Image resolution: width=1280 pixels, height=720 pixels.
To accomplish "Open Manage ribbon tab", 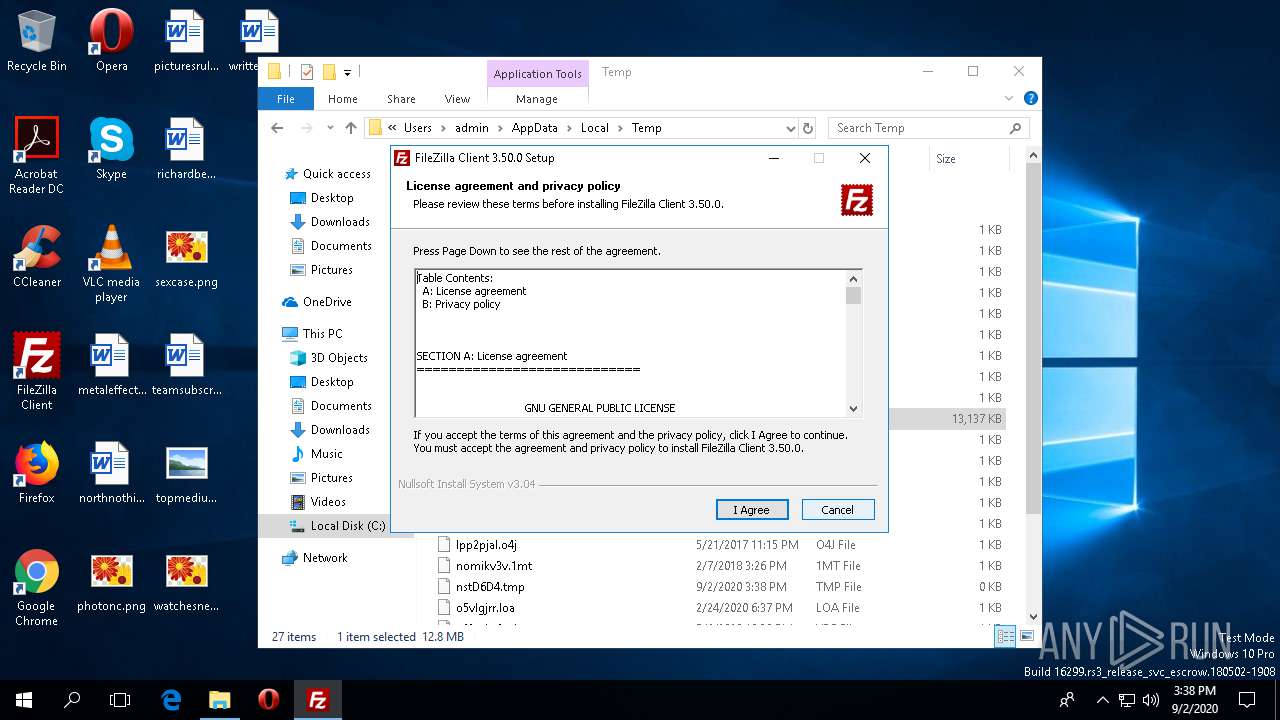I will click(537, 99).
